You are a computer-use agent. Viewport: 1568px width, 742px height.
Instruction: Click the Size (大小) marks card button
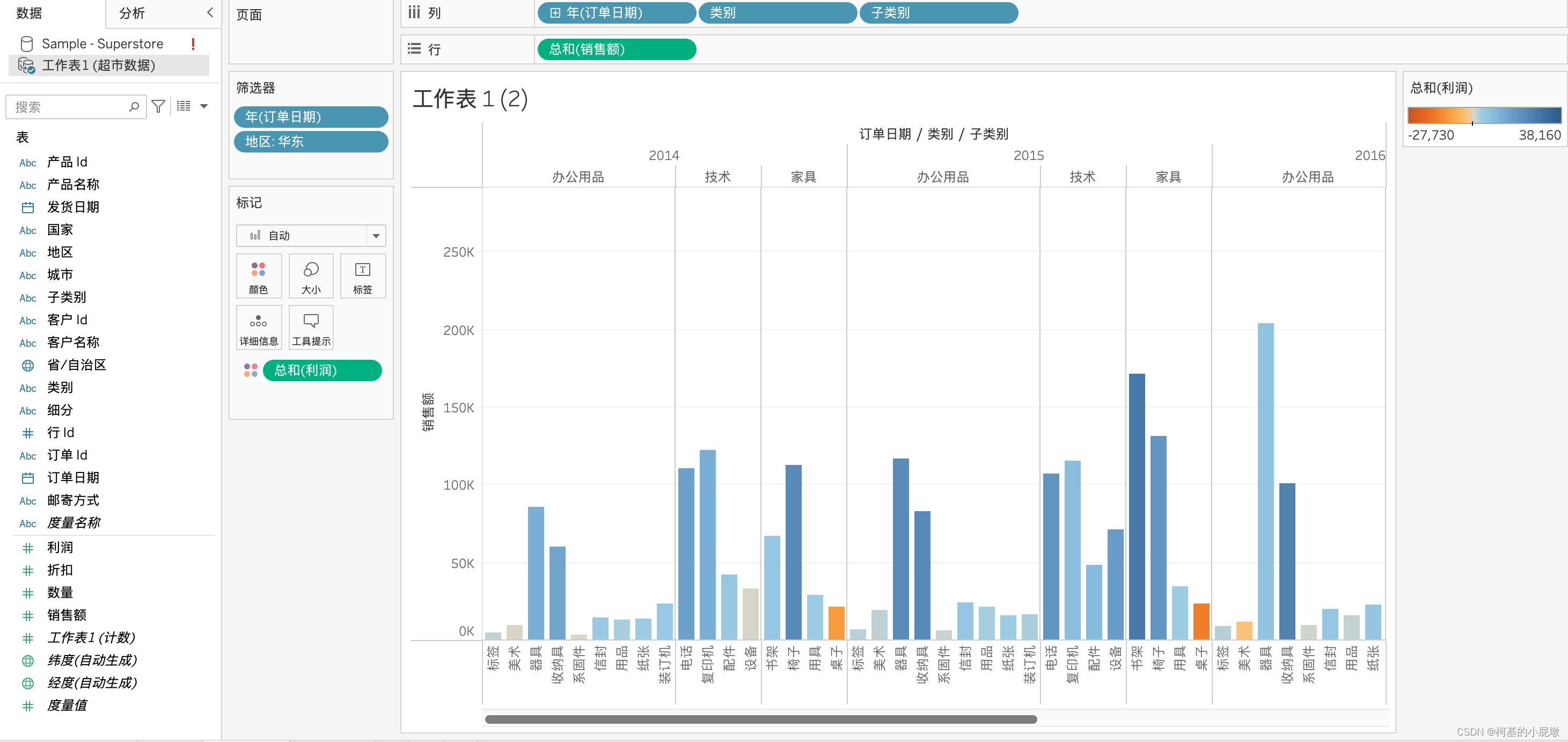tap(311, 276)
